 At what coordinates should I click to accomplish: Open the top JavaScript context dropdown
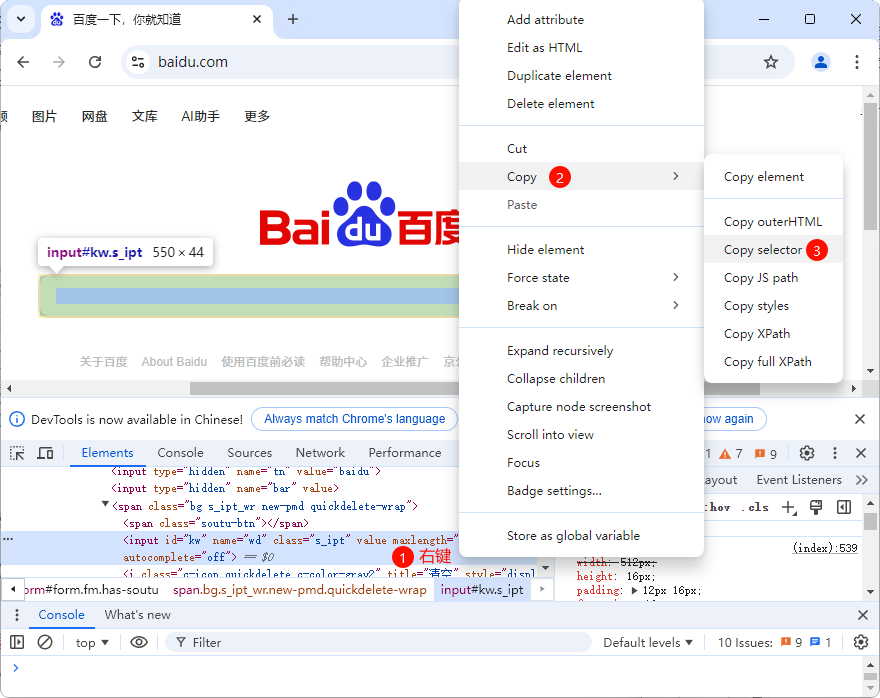[x=92, y=642]
